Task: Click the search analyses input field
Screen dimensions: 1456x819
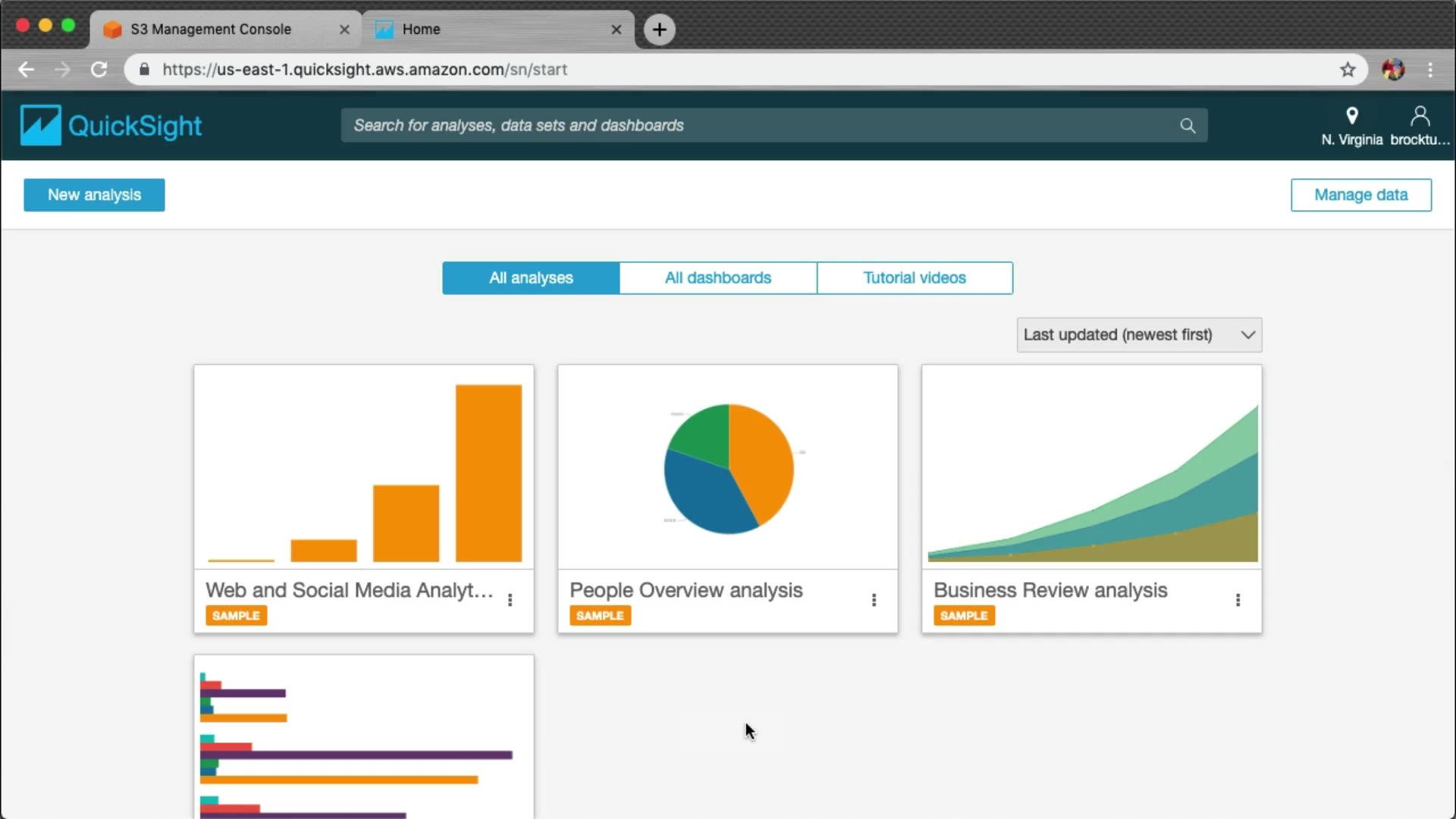Action: tap(758, 126)
